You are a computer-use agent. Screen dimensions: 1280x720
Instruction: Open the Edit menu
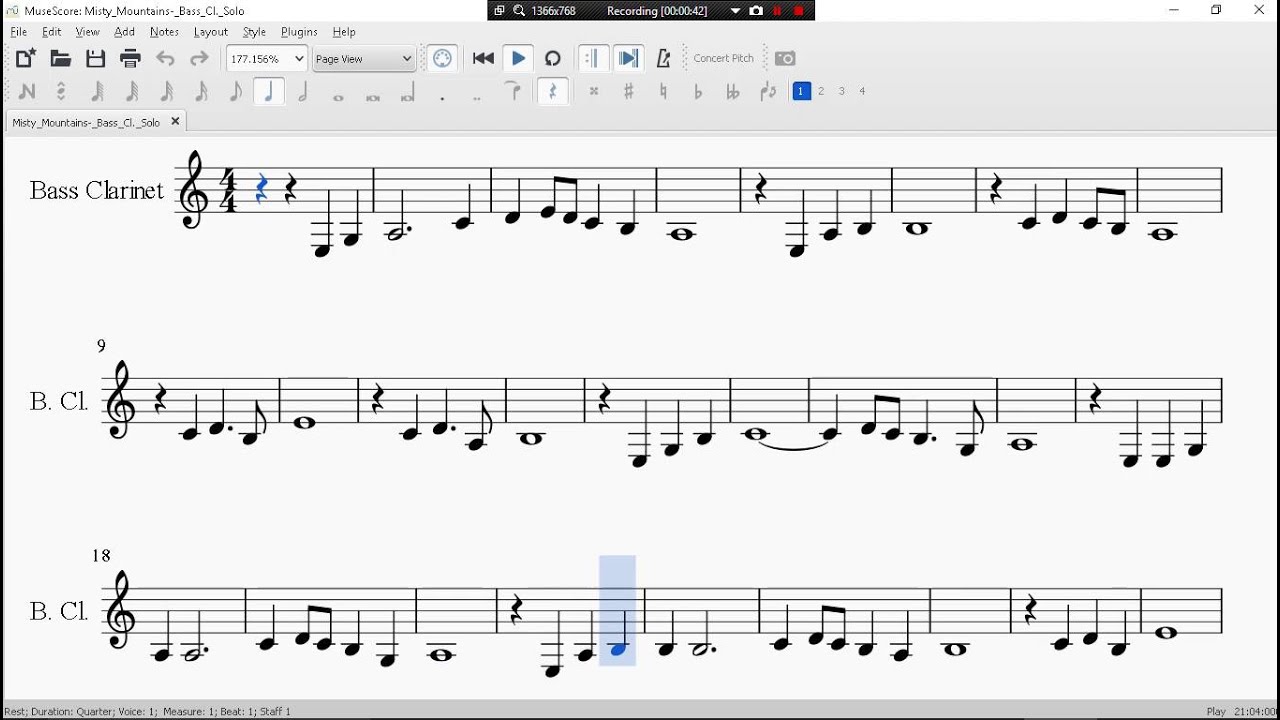[x=52, y=32]
